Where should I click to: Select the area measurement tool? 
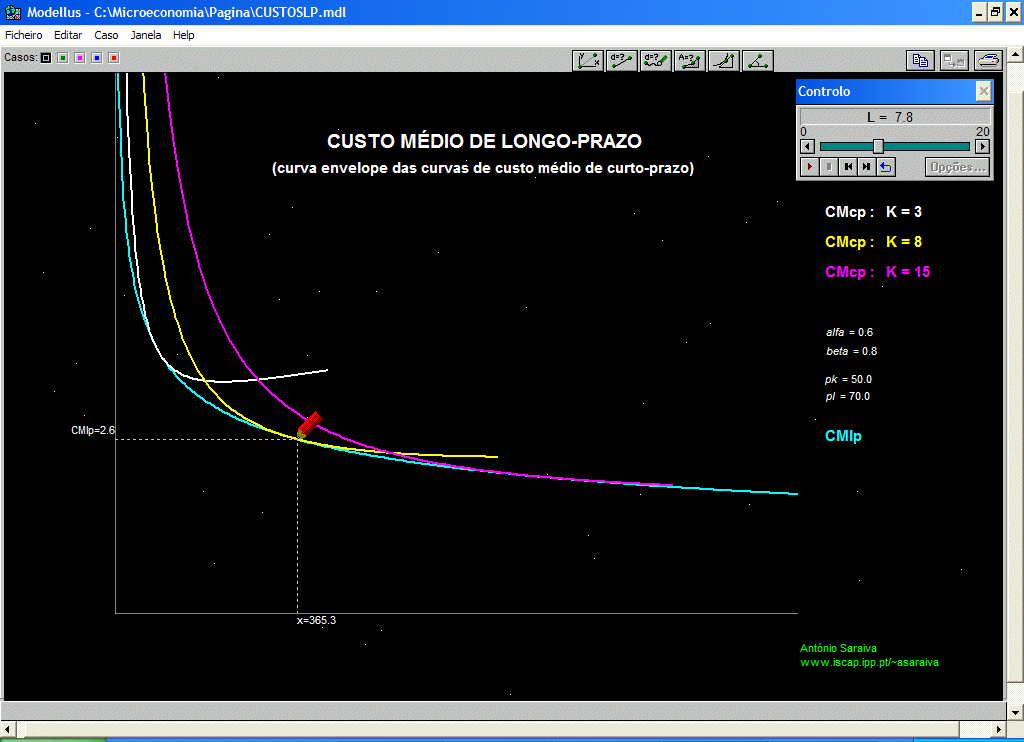[x=690, y=61]
